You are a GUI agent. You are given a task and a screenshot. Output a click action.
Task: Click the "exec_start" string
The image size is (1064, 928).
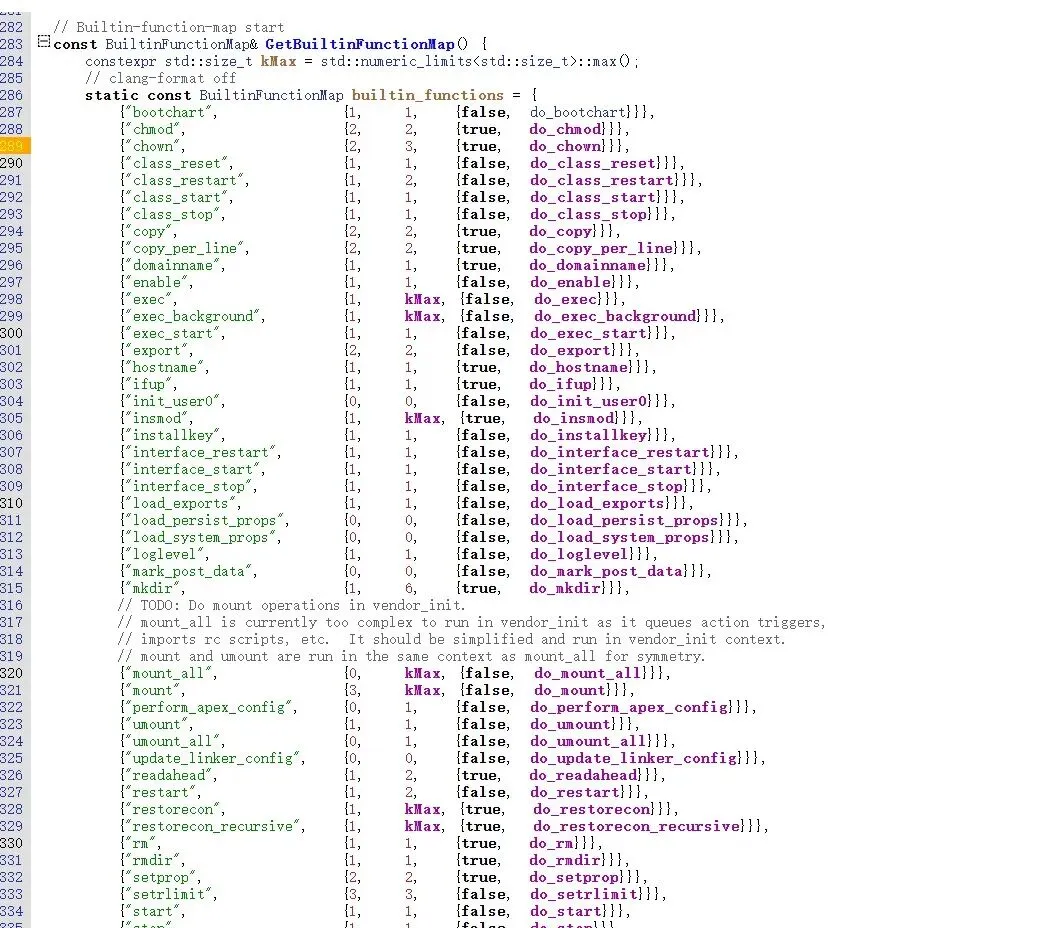click(172, 333)
